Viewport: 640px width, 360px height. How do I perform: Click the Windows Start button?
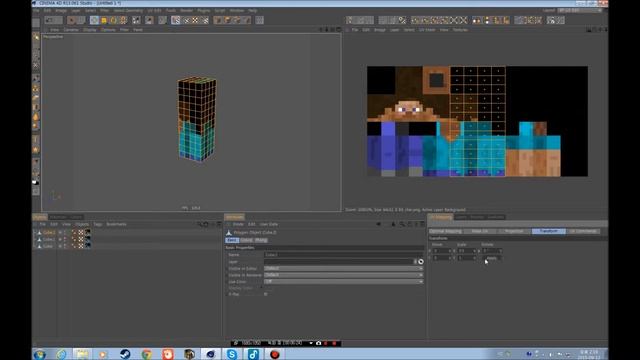point(40,354)
